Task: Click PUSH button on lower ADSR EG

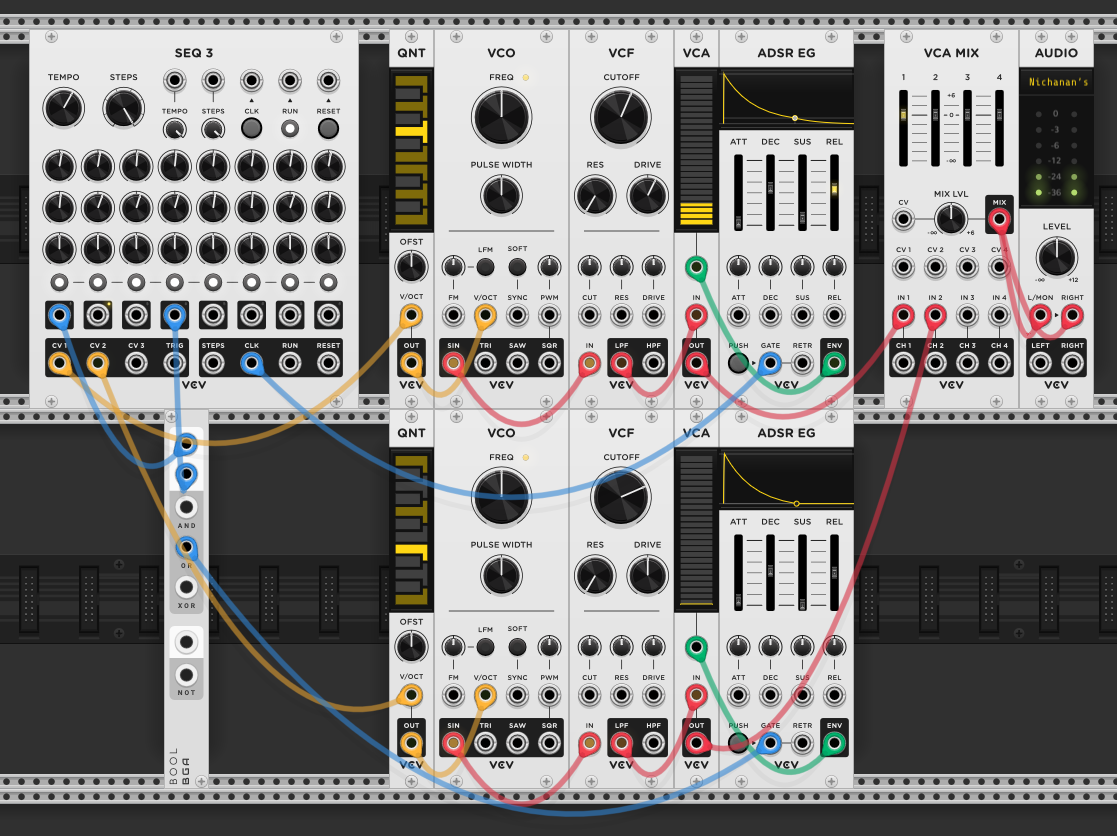Action: pyautogui.click(x=738, y=743)
